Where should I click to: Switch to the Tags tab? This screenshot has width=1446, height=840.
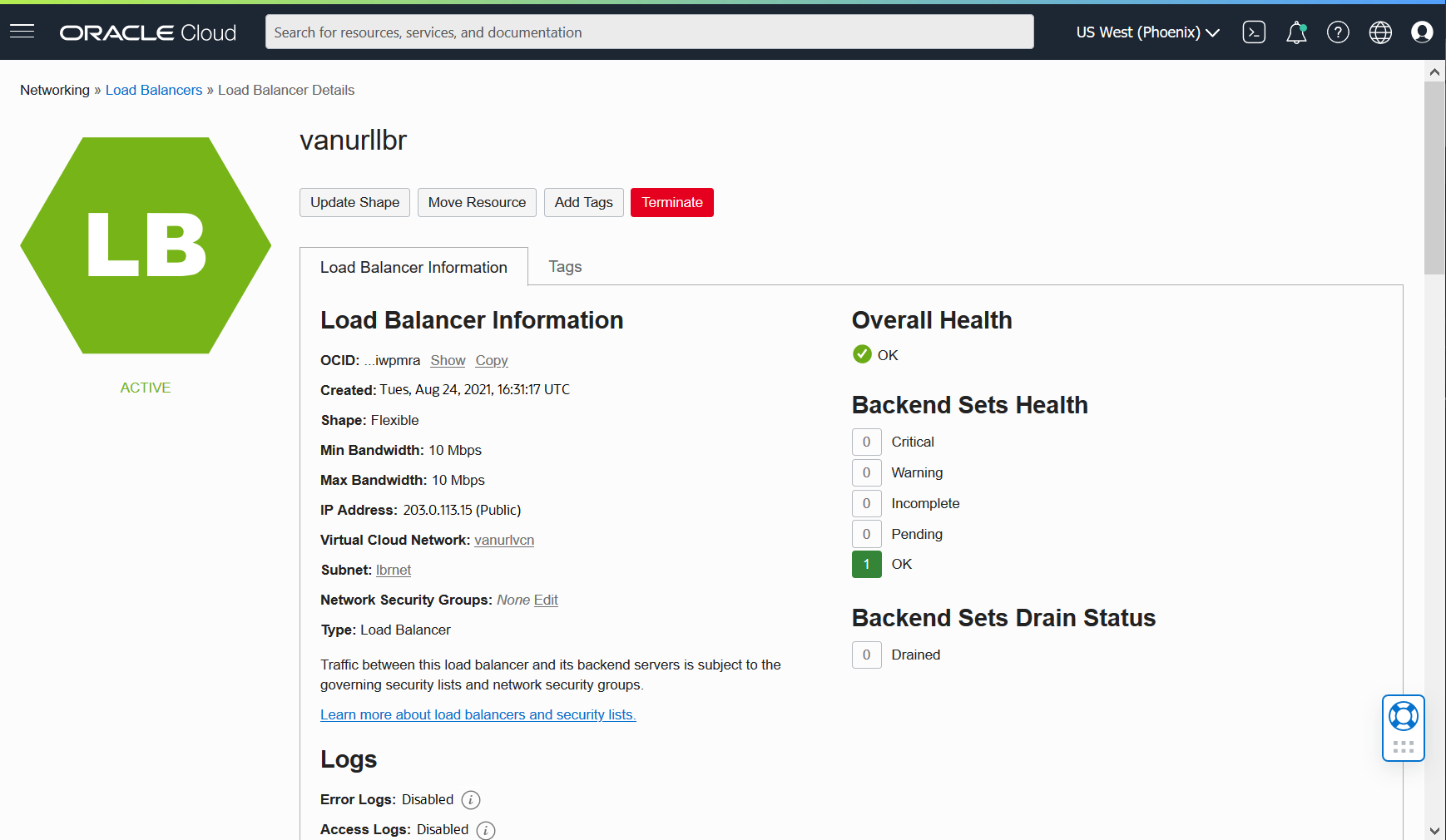(x=565, y=266)
